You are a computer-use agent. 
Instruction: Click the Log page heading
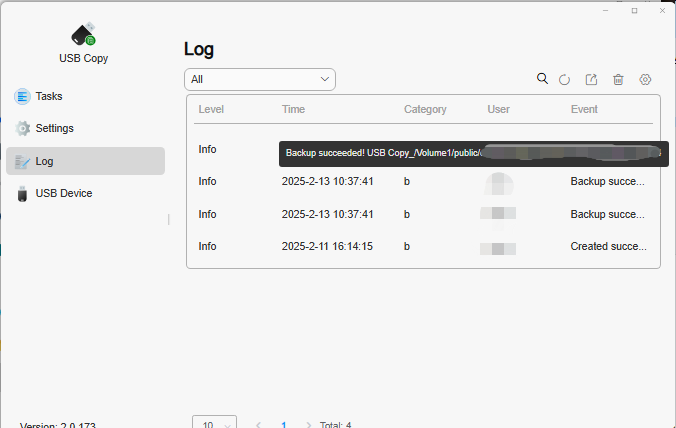point(199,49)
